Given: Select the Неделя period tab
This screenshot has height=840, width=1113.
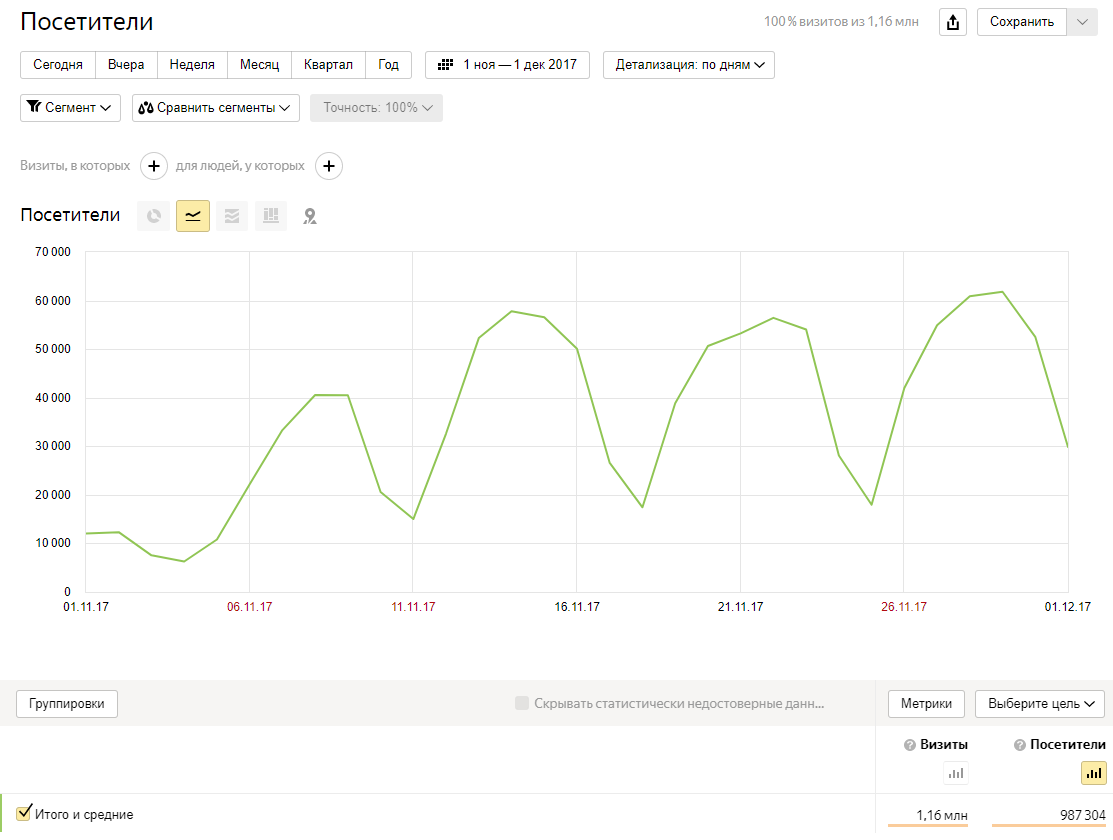Looking at the screenshot, I should click(192, 65).
